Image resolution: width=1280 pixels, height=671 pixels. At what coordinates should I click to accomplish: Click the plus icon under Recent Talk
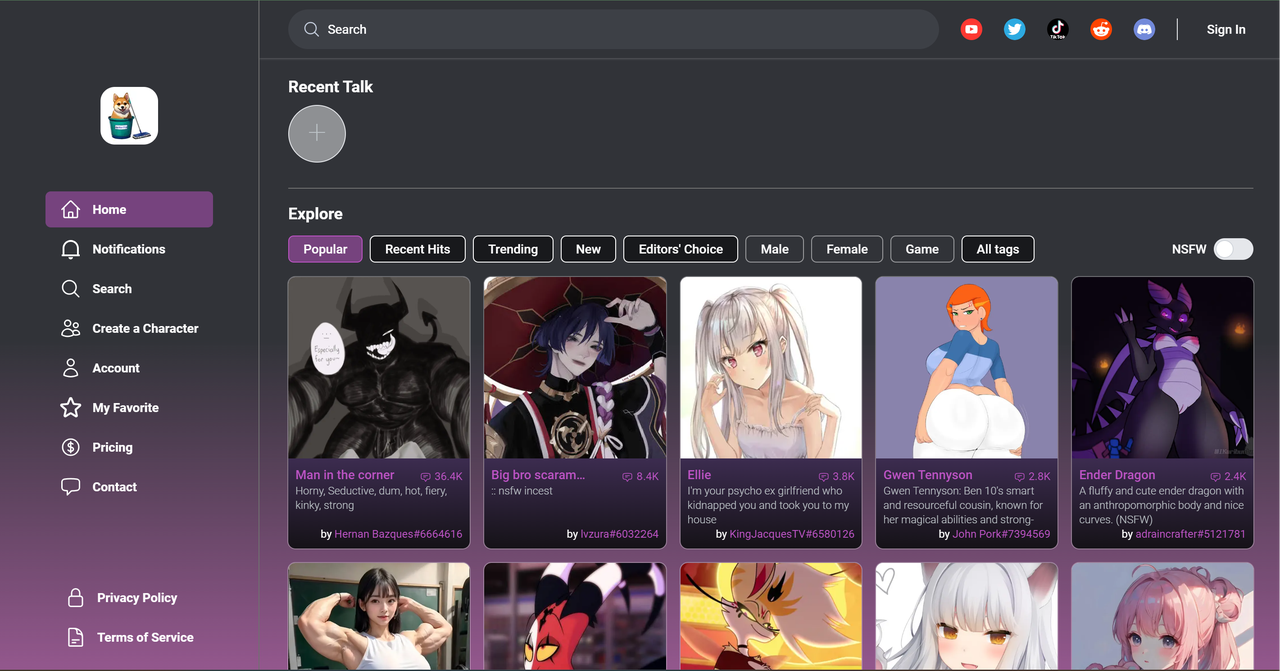[317, 133]
